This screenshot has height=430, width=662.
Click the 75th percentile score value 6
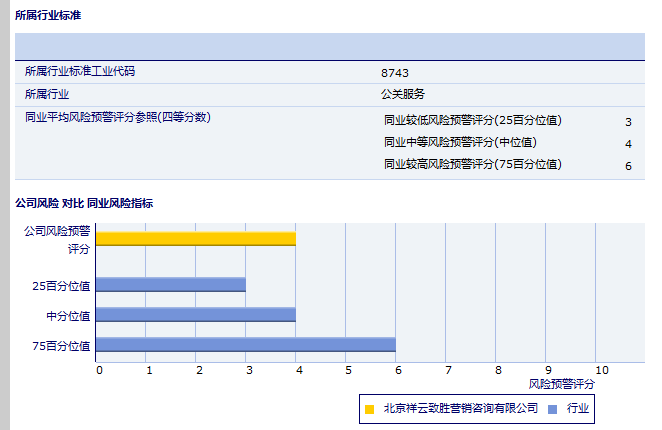(x=628, y=165)
